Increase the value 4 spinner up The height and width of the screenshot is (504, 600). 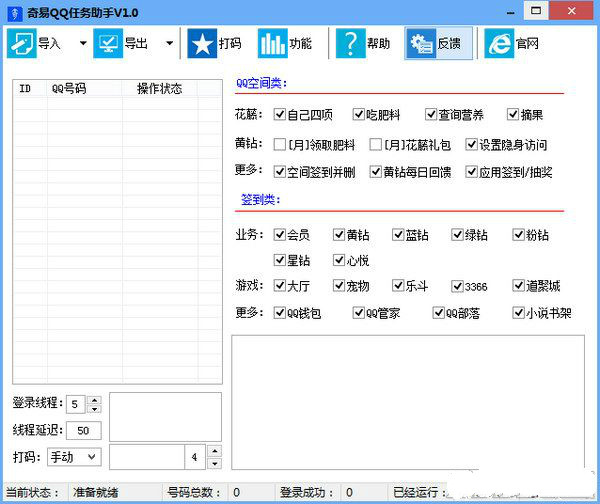[x=215, y=451]
